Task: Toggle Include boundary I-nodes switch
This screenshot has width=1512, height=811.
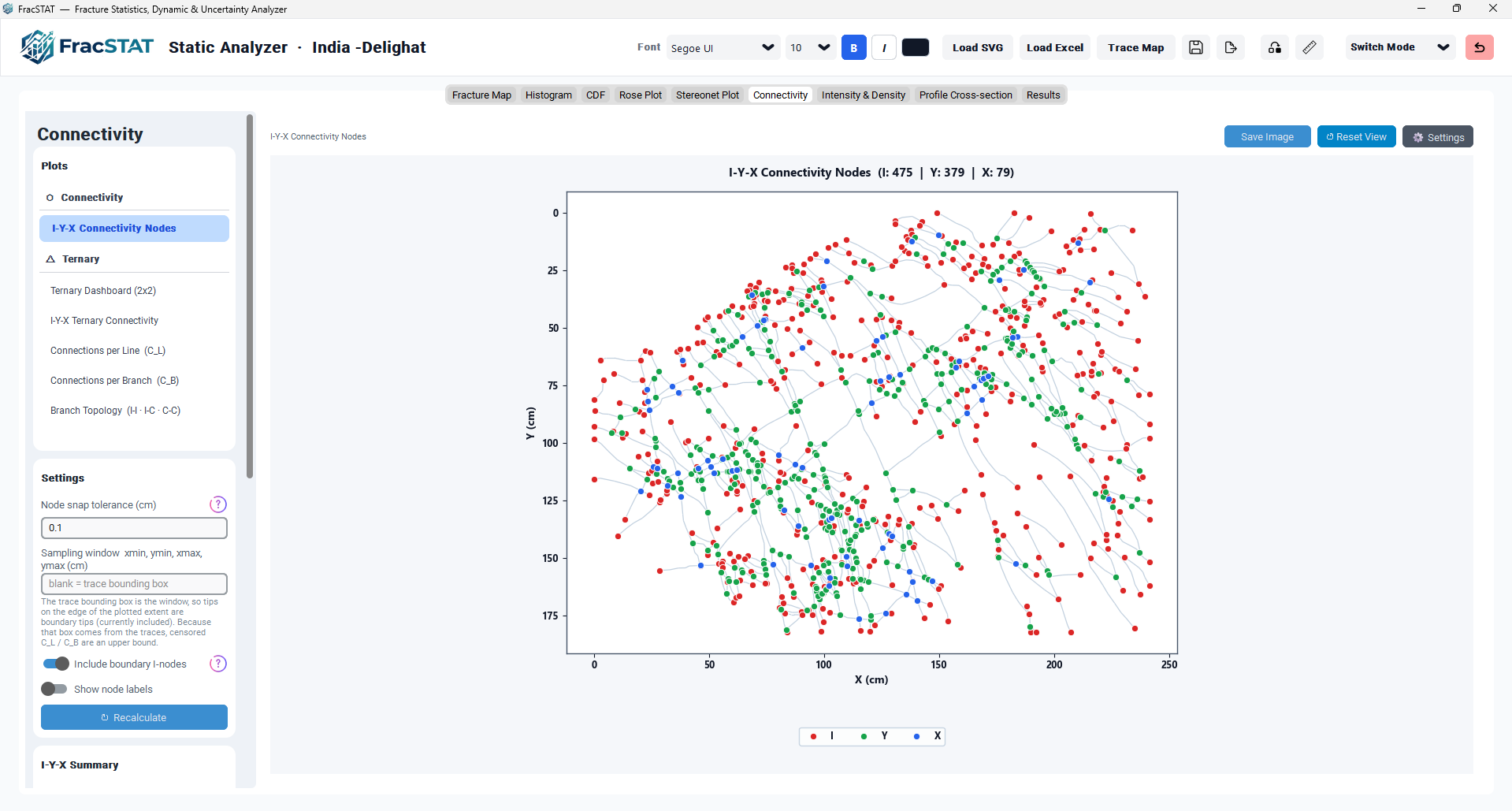Action: pos(56,664)
